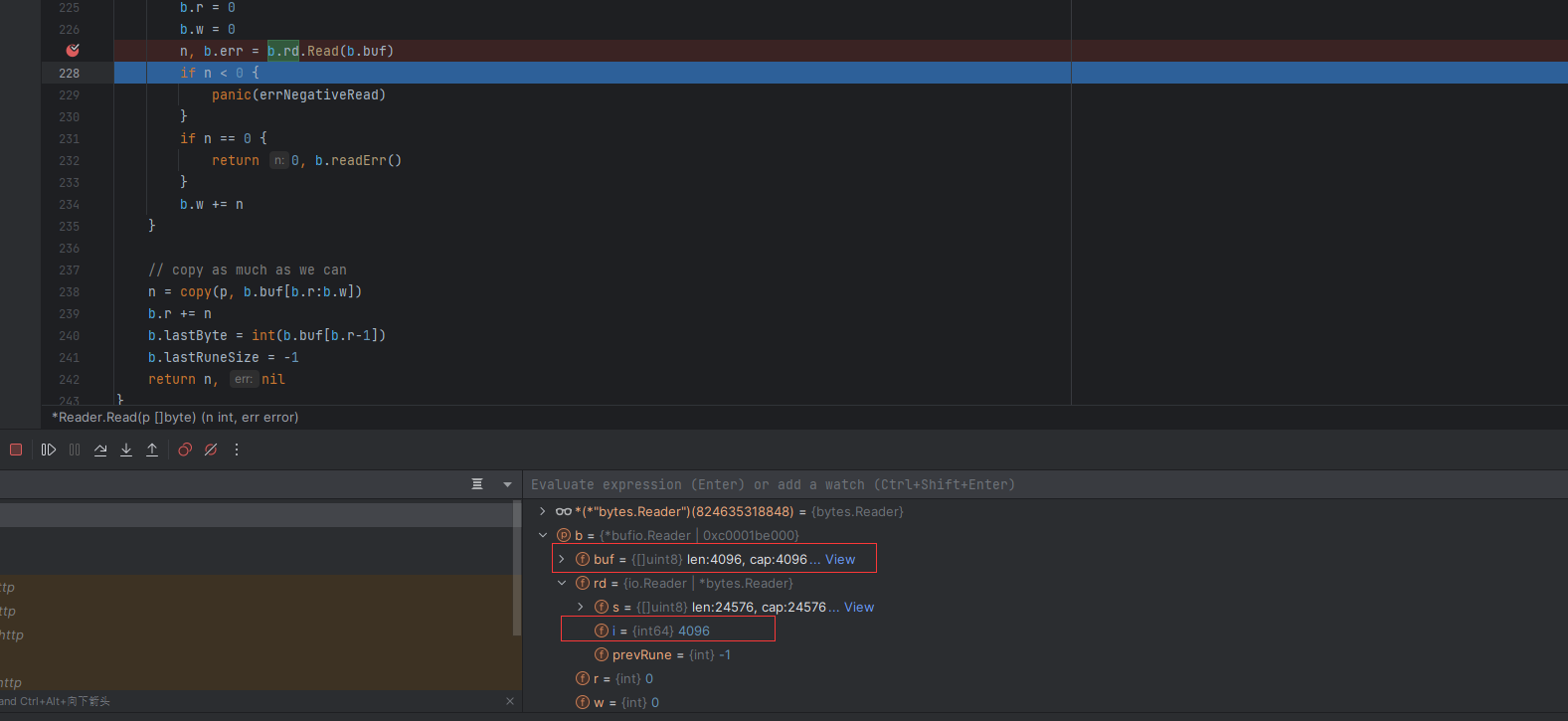1568x721 pixels.
Task: Click the 'err:' inlay hint on line 242
Action: pos(244,379)
